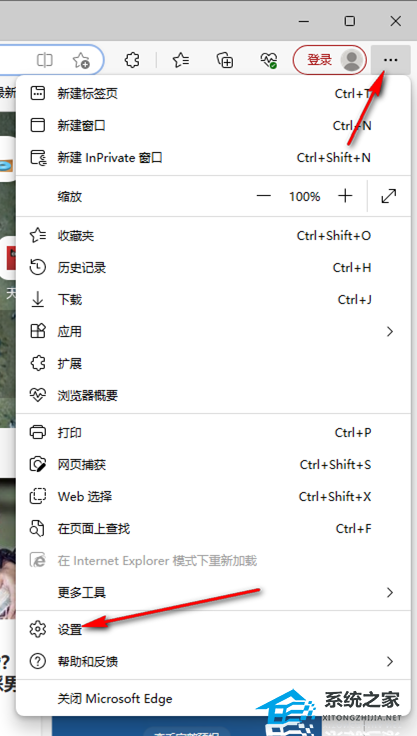Open the Extensions puzzle icon in toolbar

(132, 60)
